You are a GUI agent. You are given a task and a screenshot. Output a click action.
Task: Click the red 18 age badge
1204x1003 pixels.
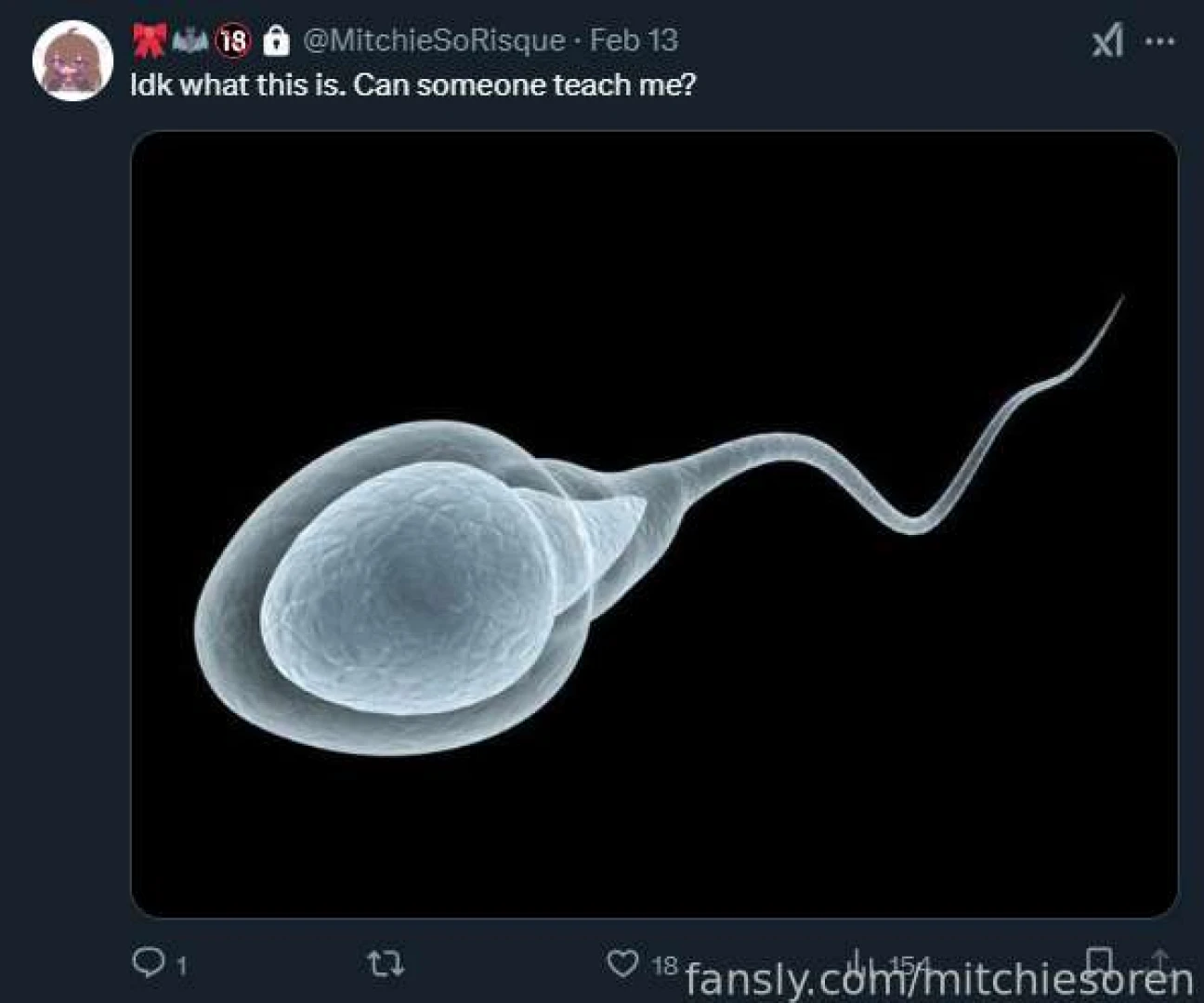233,40
